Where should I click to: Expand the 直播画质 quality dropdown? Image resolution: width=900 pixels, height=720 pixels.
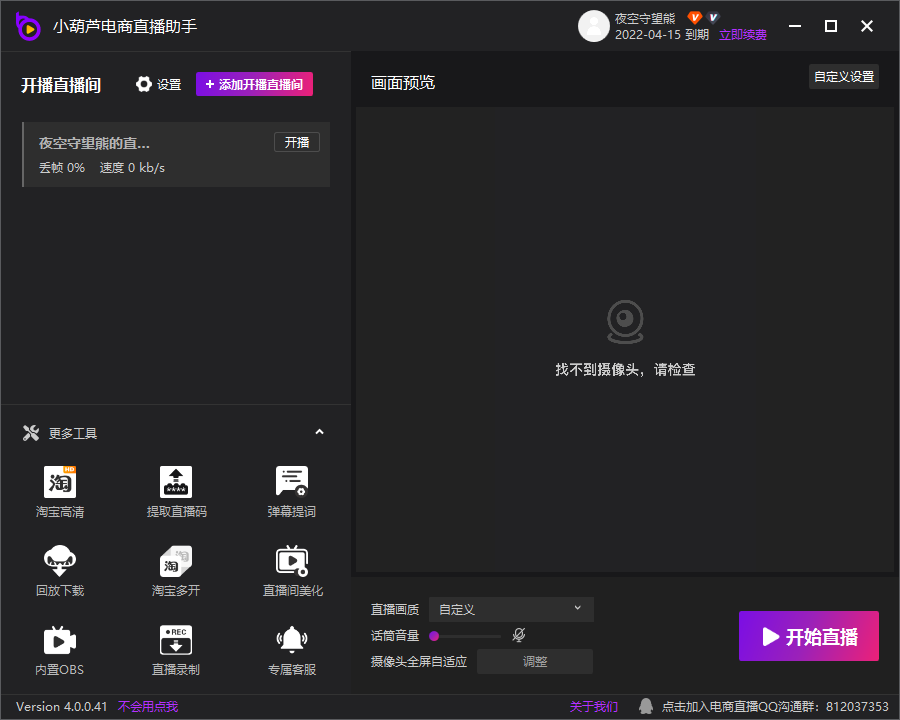click(511, 609)
